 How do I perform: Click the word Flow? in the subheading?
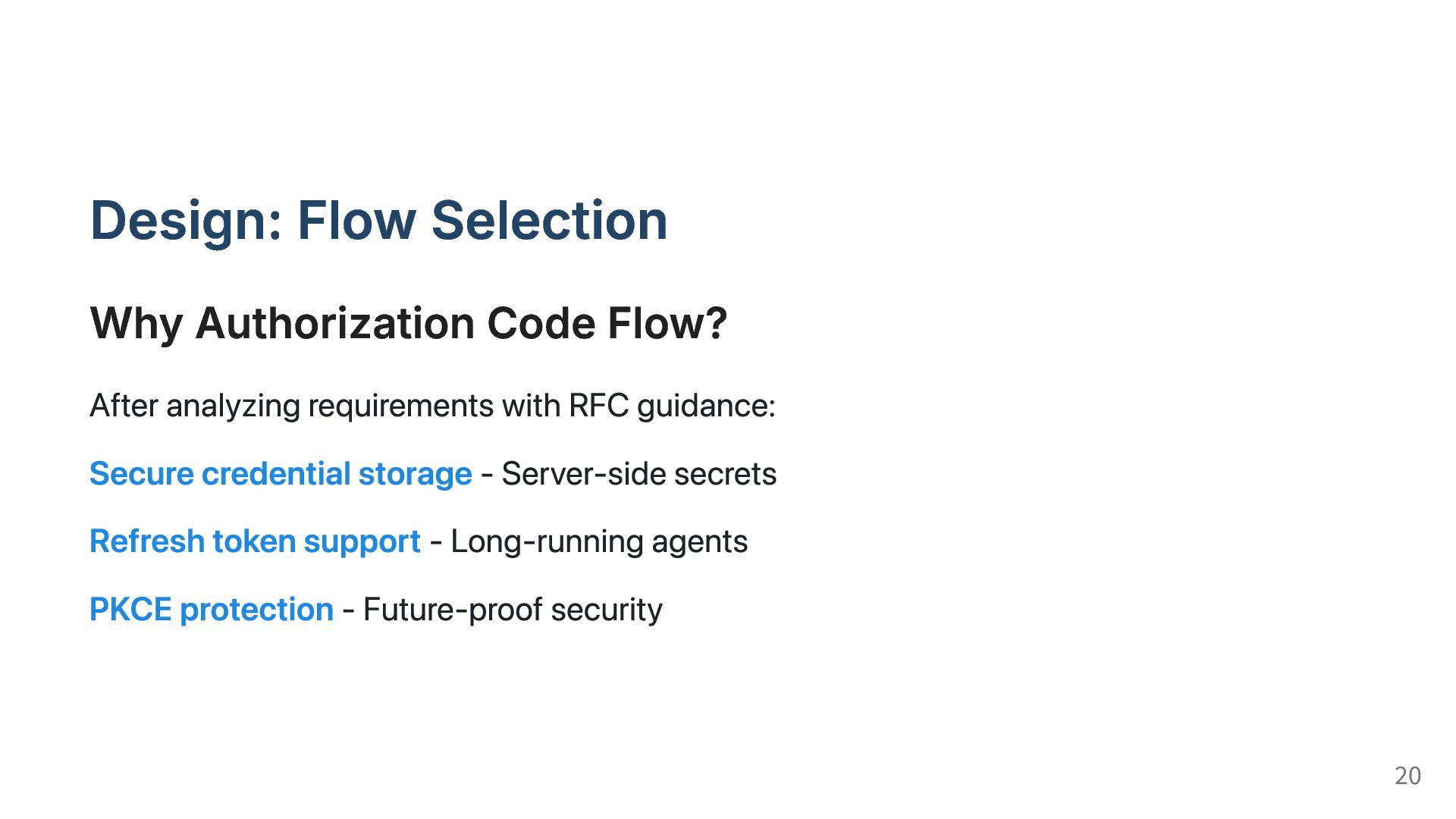pyautogui.click(x=667, y=323)
